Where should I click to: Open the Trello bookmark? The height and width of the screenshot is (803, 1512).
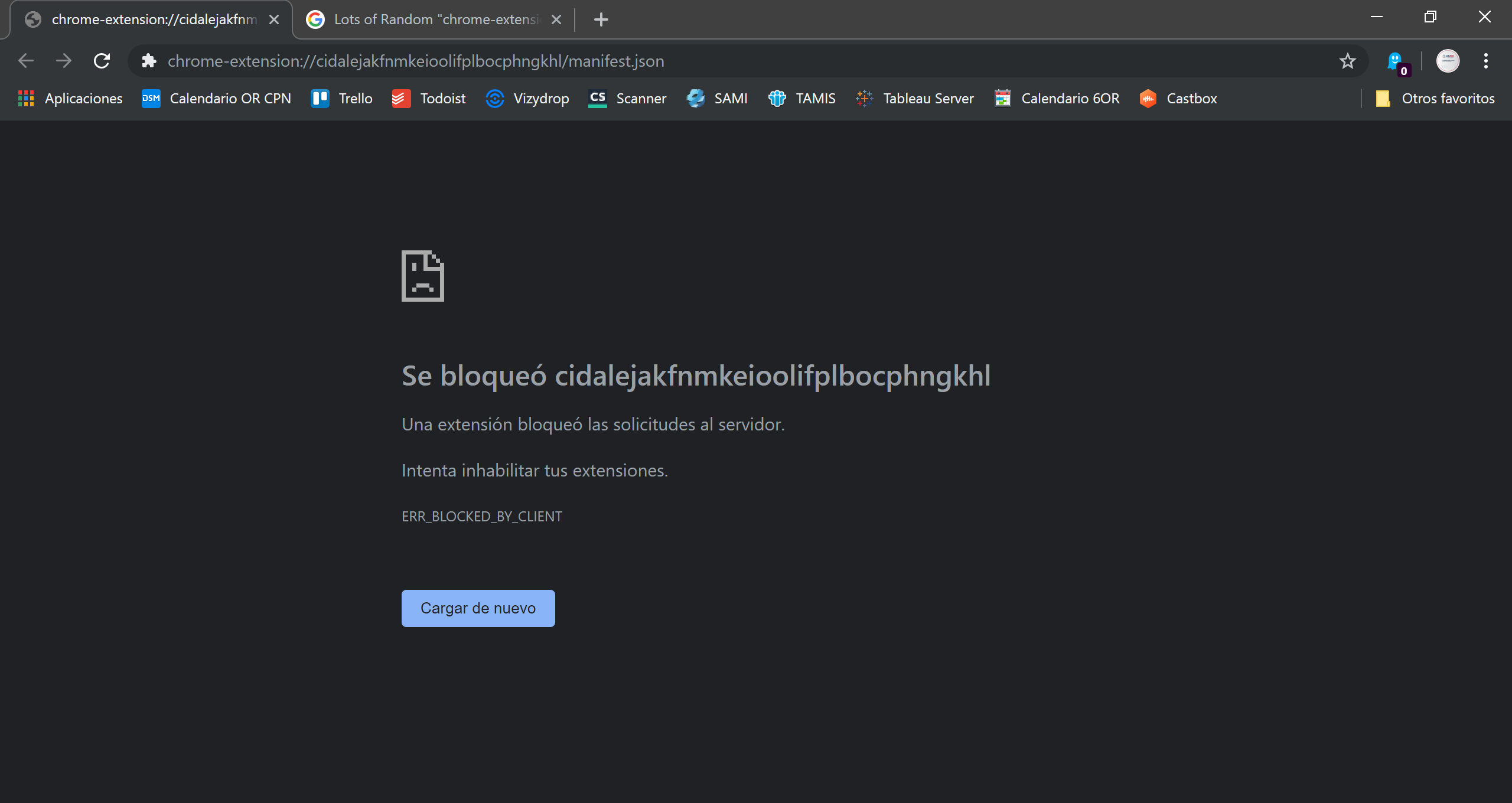pyautogui.click(x=342, y=99)
